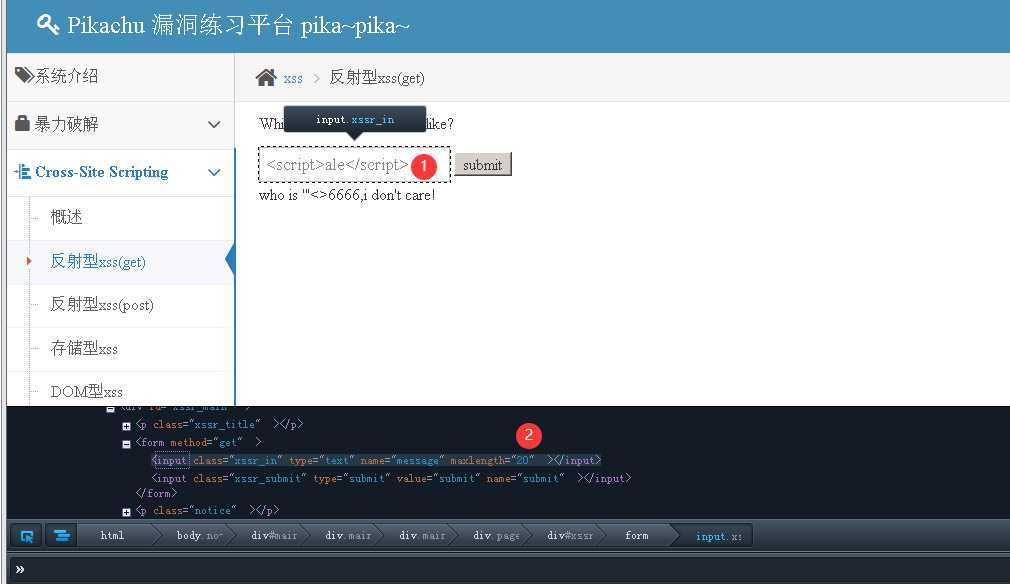Click 反射型xss(get) breadcrumb text
The height and width of the screenshot is (584, 1010).
[377, 78]
